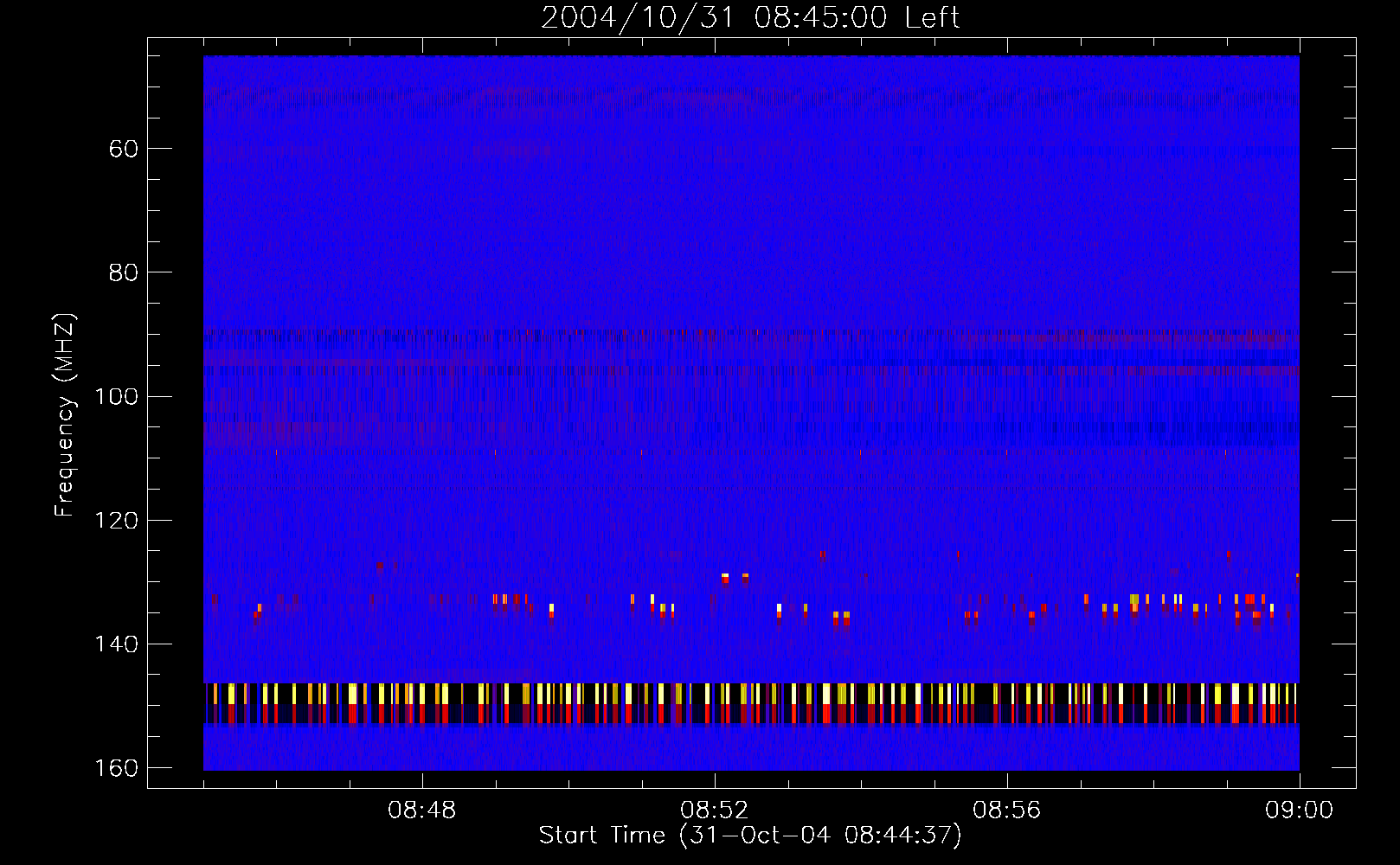The image size is (1400, 865).
Task: Click the 'Start Time (31-Oct-04 08:44:37)' label
Action: click(x=750, y=836)
